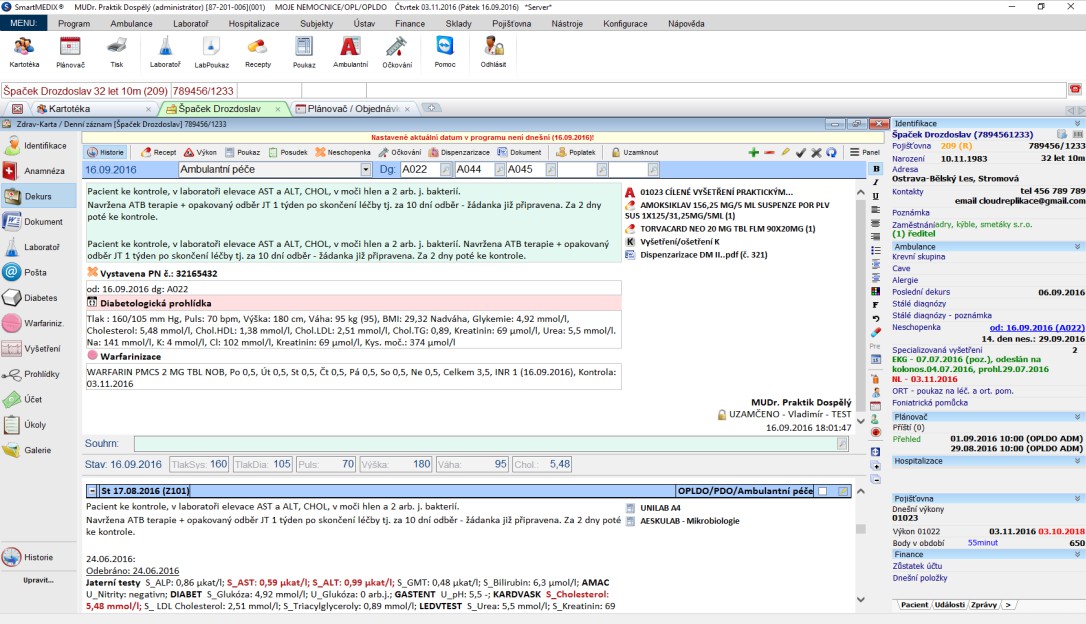Open Prohlídky in left sidebar

(39, 374)
